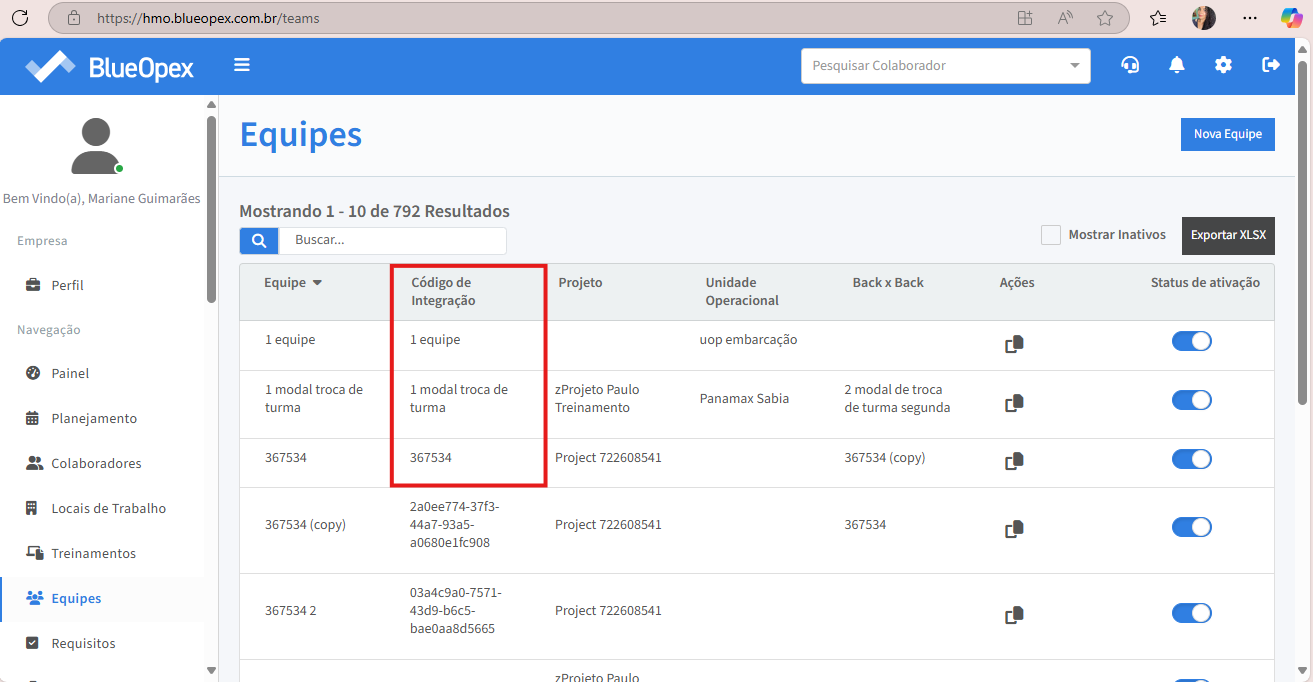The image size is (1313, 682).
Task: Click the Nova Equipe button
Action: pos(1227,134)
